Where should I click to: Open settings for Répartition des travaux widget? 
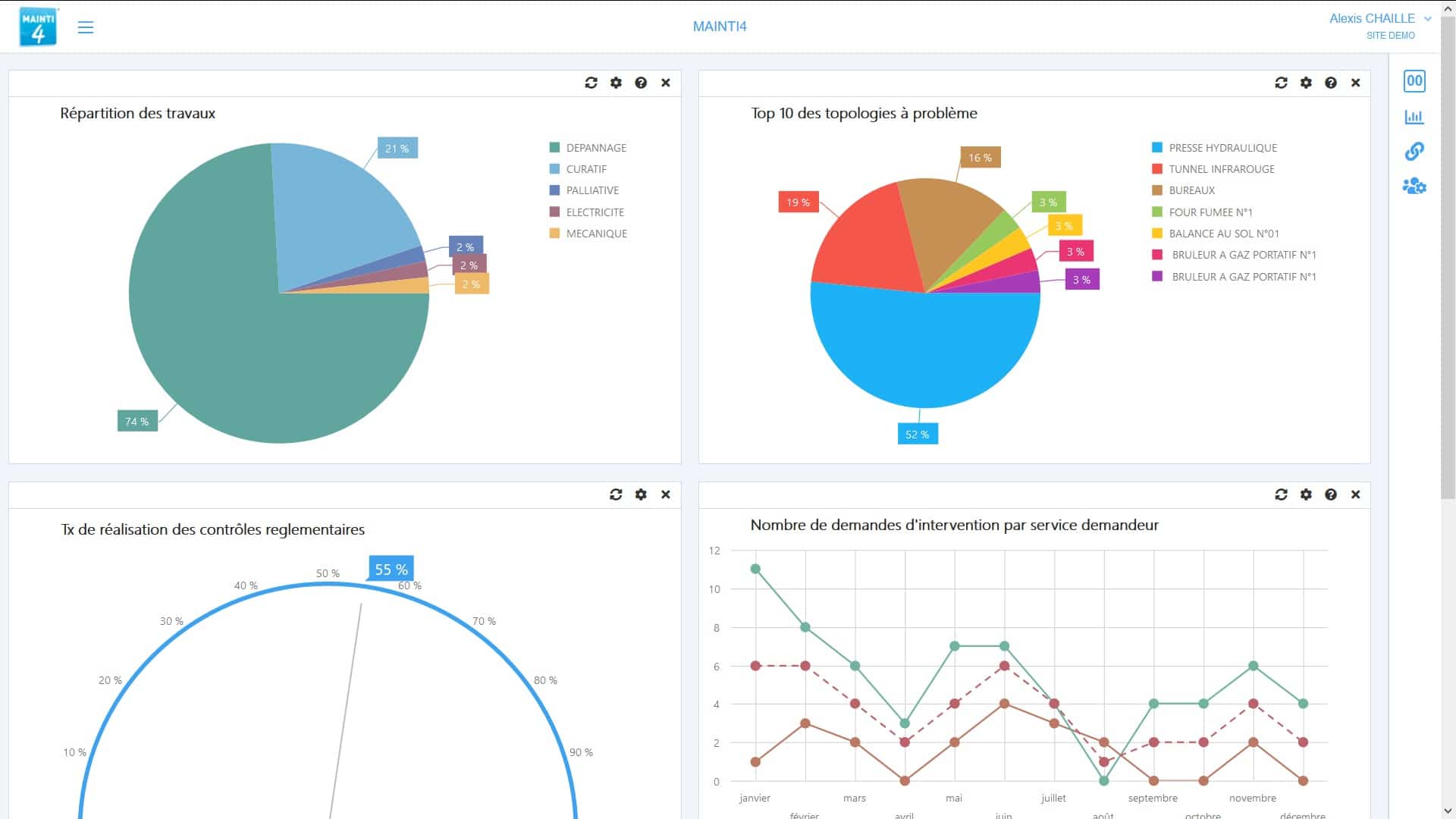(616, 83)
